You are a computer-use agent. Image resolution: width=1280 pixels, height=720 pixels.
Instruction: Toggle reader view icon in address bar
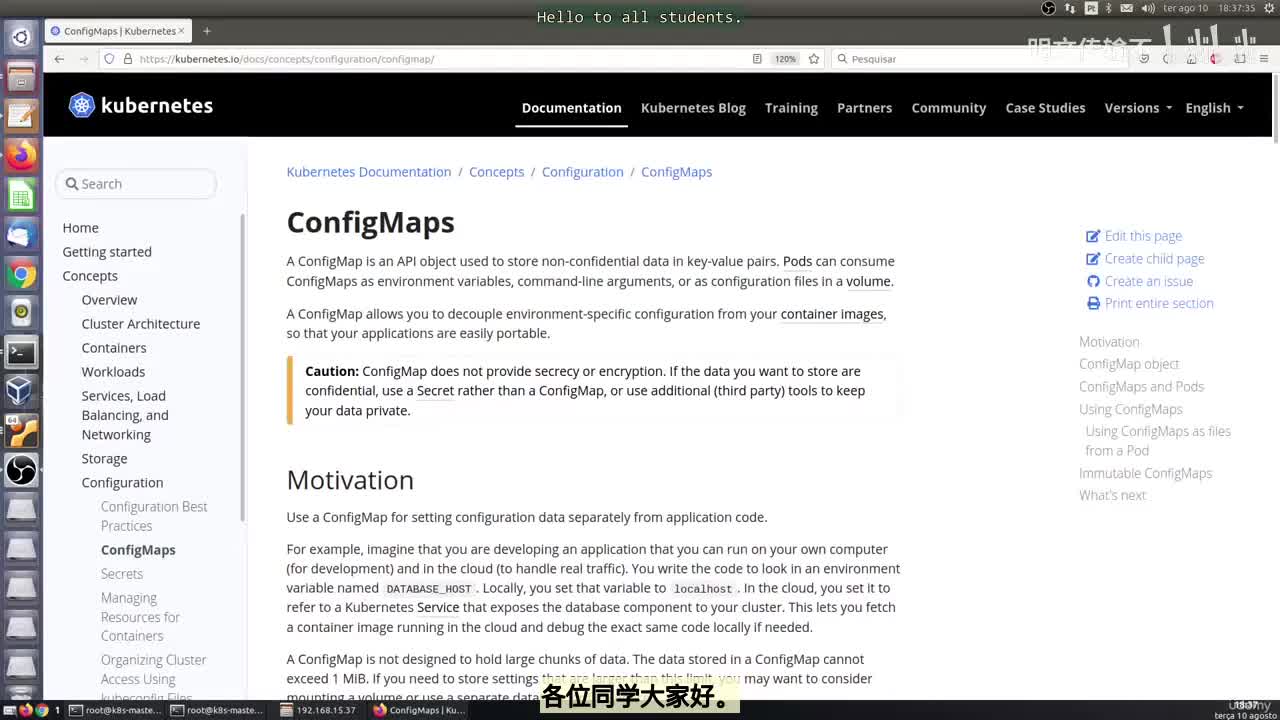click(x=757, y=59)
